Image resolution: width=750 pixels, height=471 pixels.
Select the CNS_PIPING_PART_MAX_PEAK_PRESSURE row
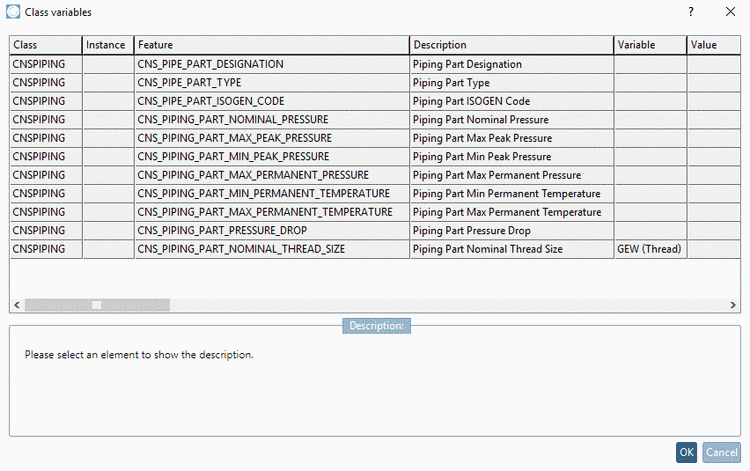coord(375,138)
